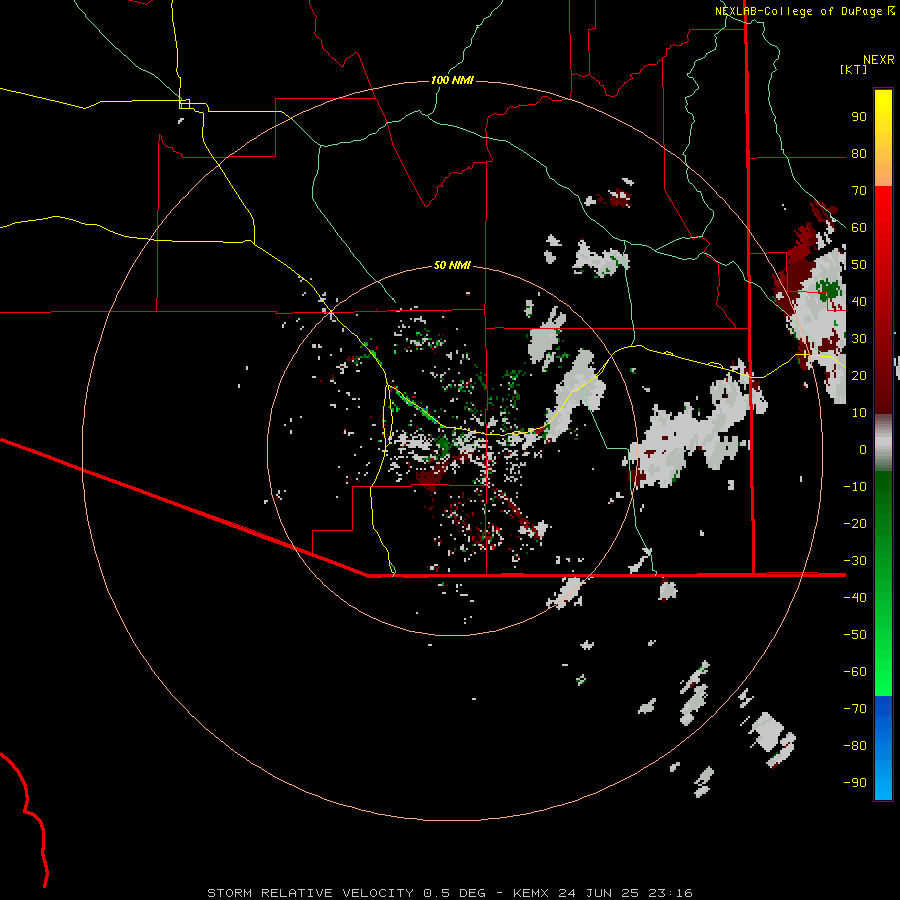Click the -70 value on velocity scale
Viewport: 900px width, 900px height.
tap(855, 708)
